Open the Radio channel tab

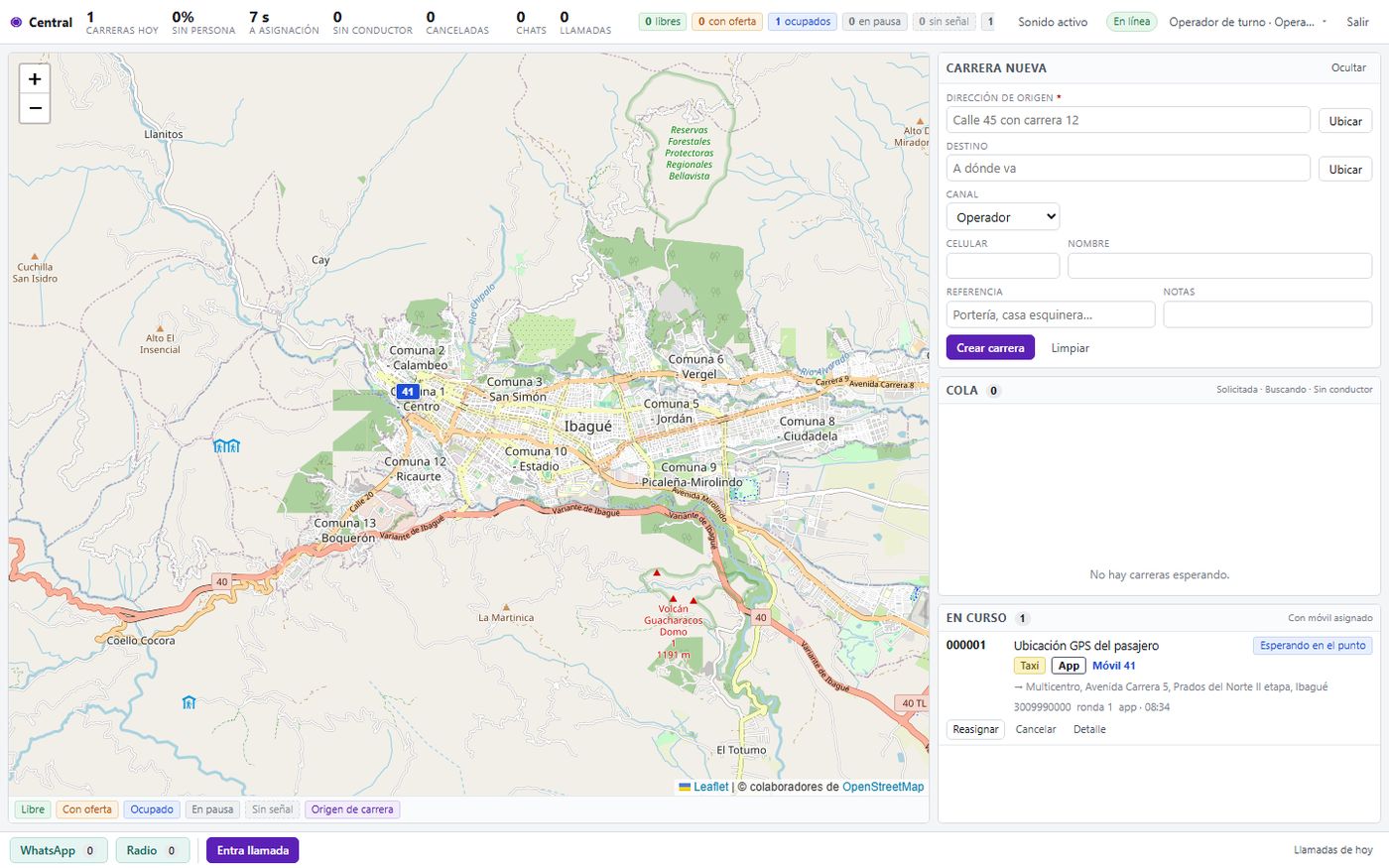(153, 850)
